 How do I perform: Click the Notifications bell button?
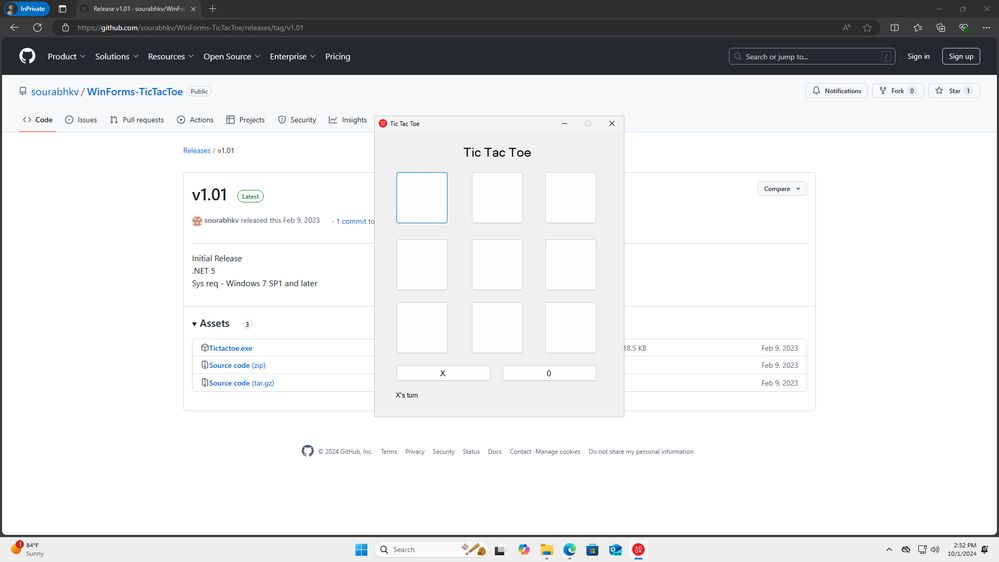pos(837,91)
